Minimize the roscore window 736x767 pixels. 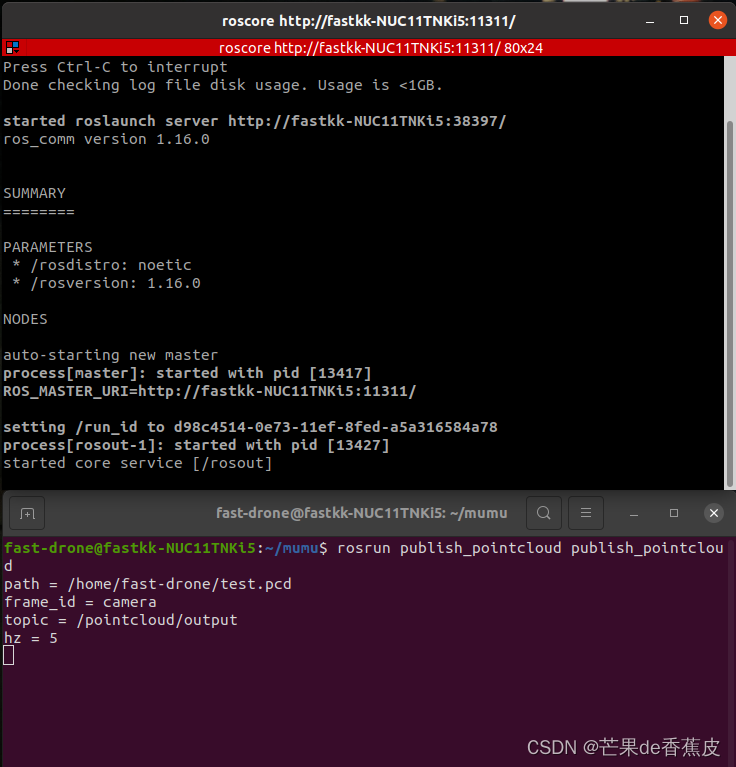pyautogui.click(x=650, y=21)
